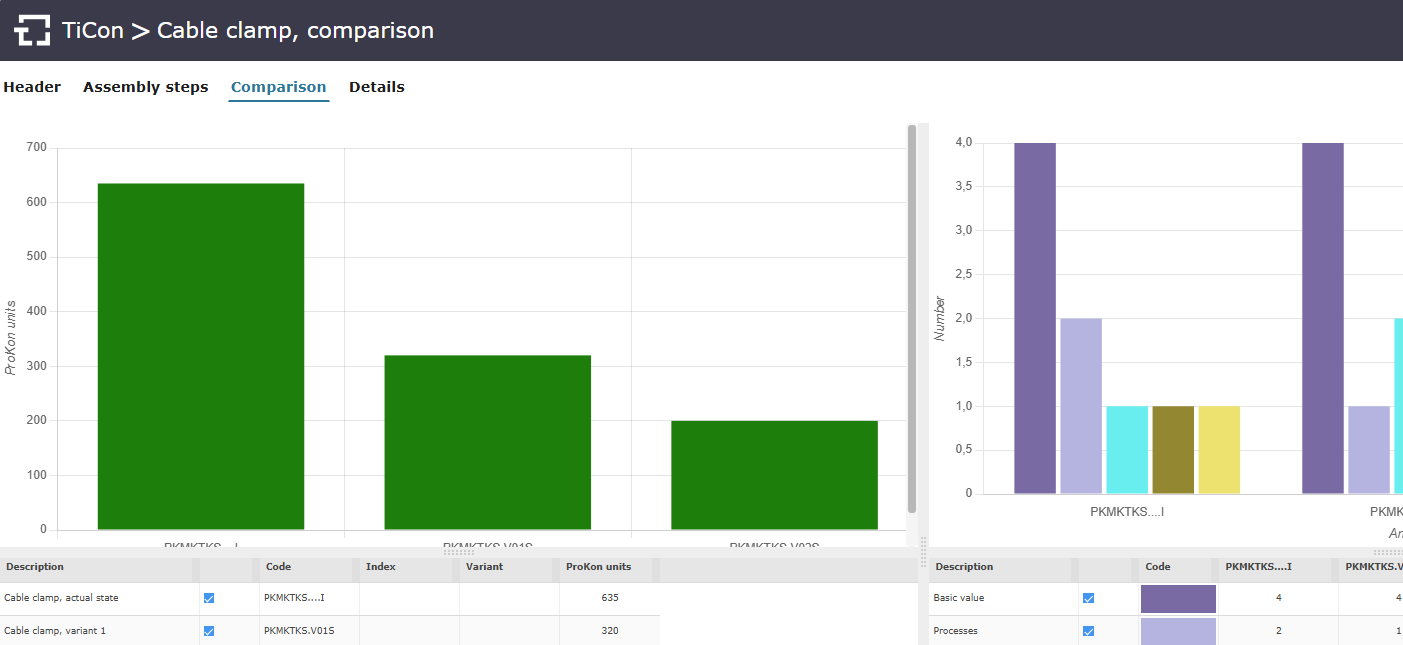Select the Comparison tab
The image size is (1403, 645).
point(278,87)
